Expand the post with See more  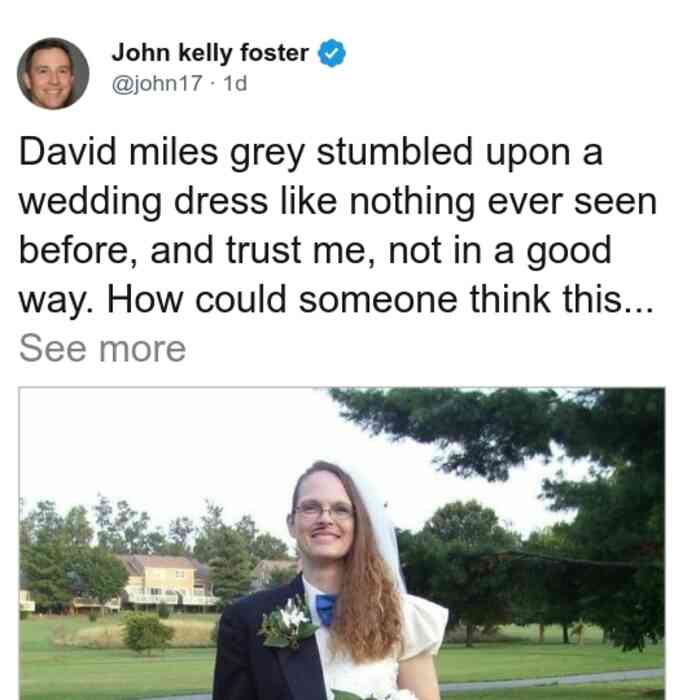(102, 348)
